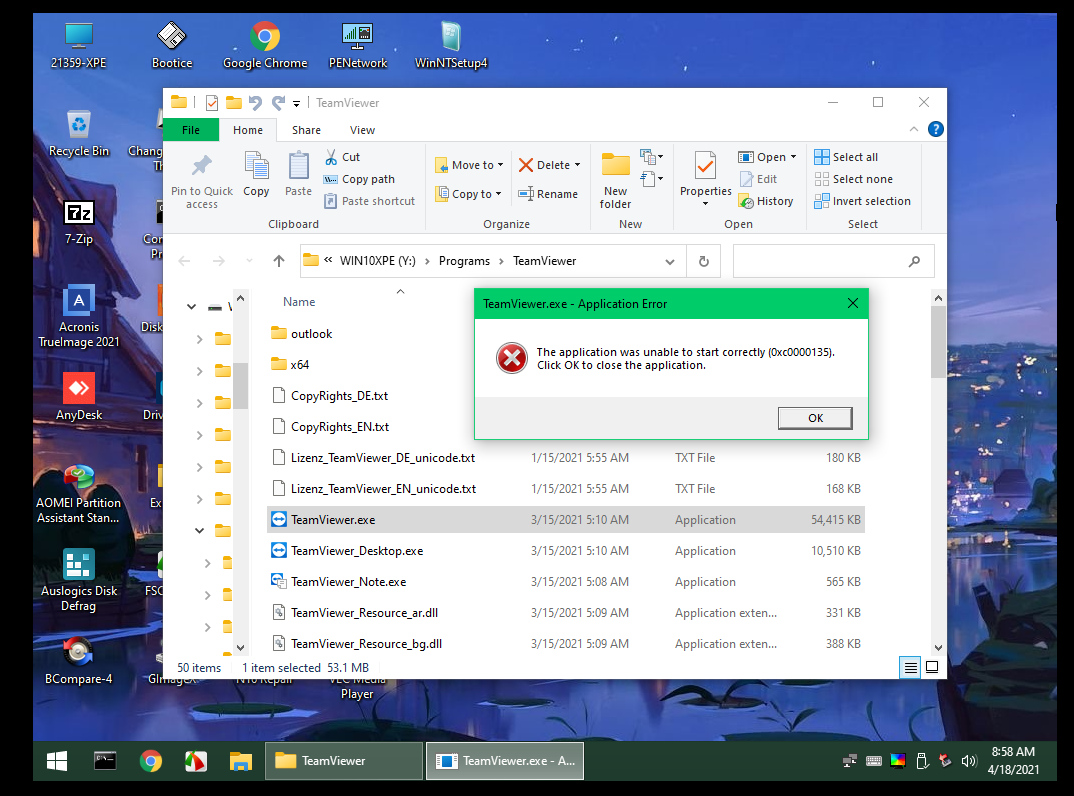Open the Customize Quick Access Toolbar arrow
1074x796 pixels.
pyautogui.click(x=297, y=103)
